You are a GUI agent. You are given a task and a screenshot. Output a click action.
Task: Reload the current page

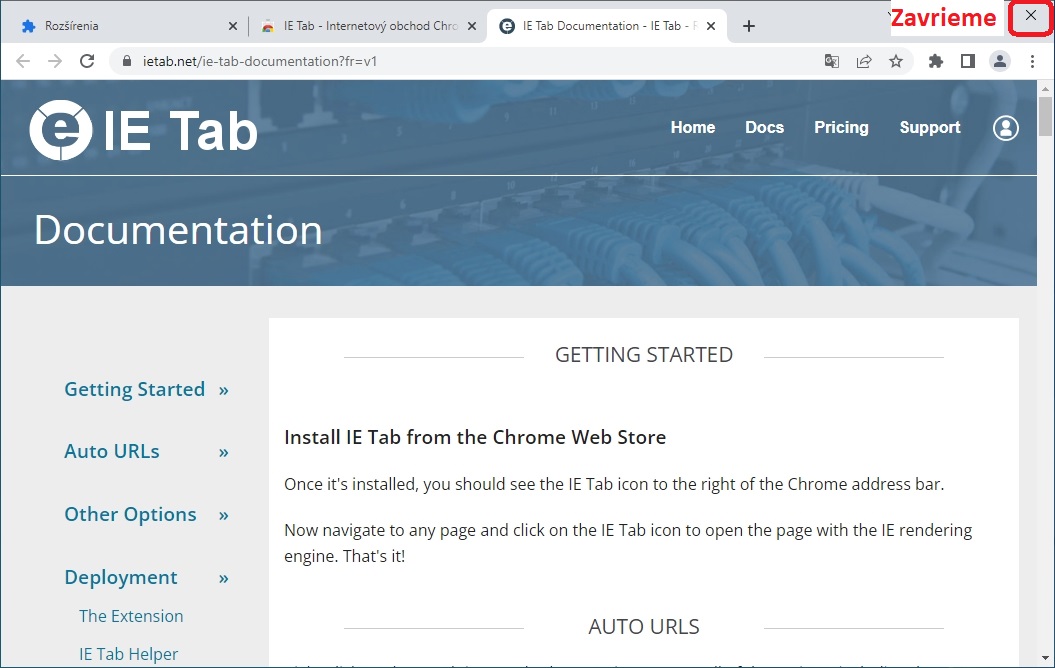click(x=87, y=61)
